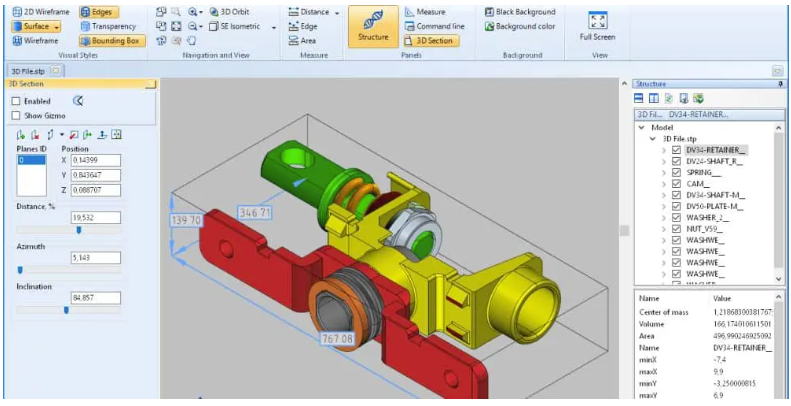Click the Full Screen view icon
Image resolution: width=791 pixels, height=406 pixels.
pyautogui.click(x=598, y=26)
